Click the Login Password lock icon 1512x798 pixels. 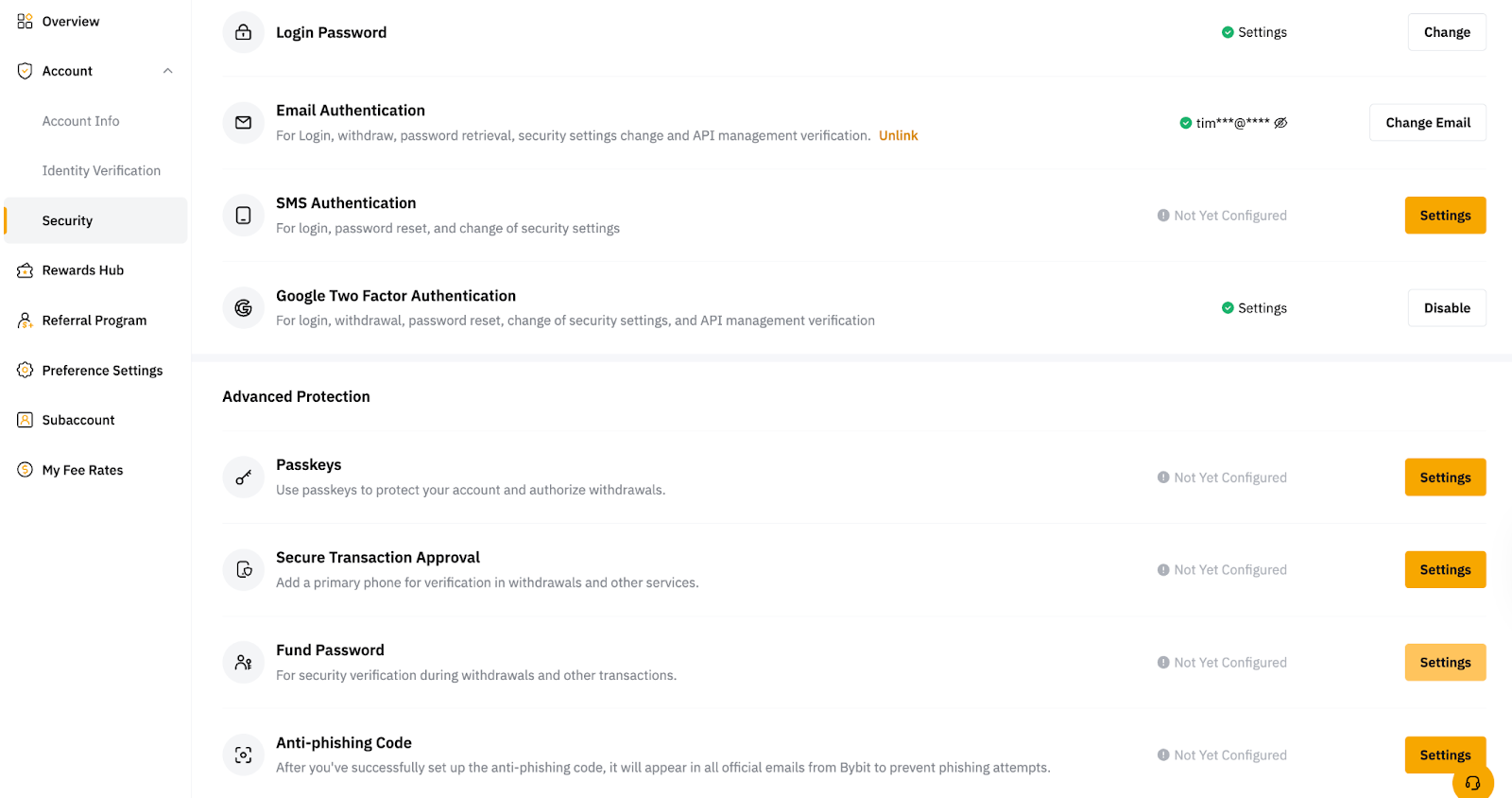tap(243, 32)
